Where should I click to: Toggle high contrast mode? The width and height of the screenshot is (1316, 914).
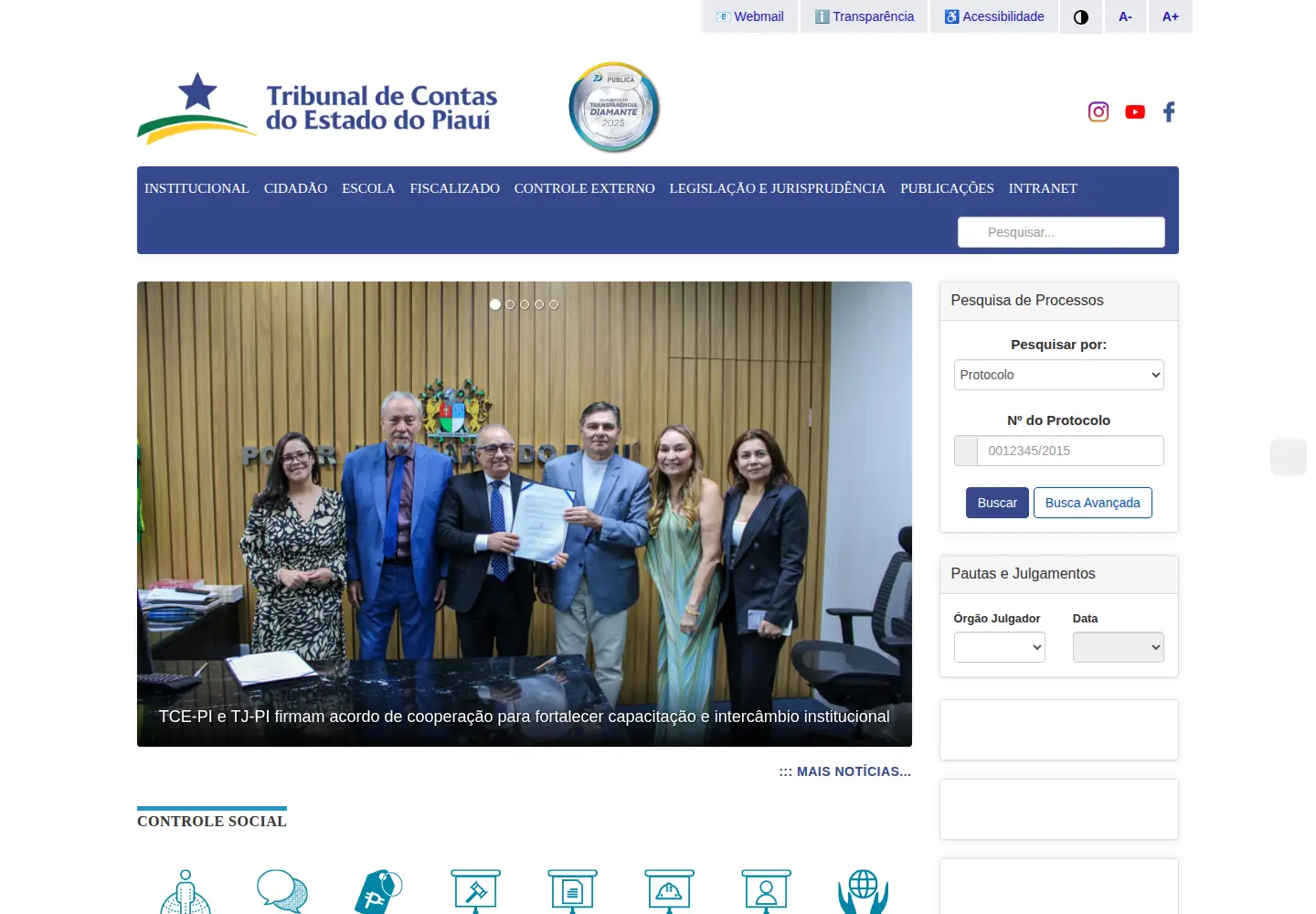tap(1081, 16)
